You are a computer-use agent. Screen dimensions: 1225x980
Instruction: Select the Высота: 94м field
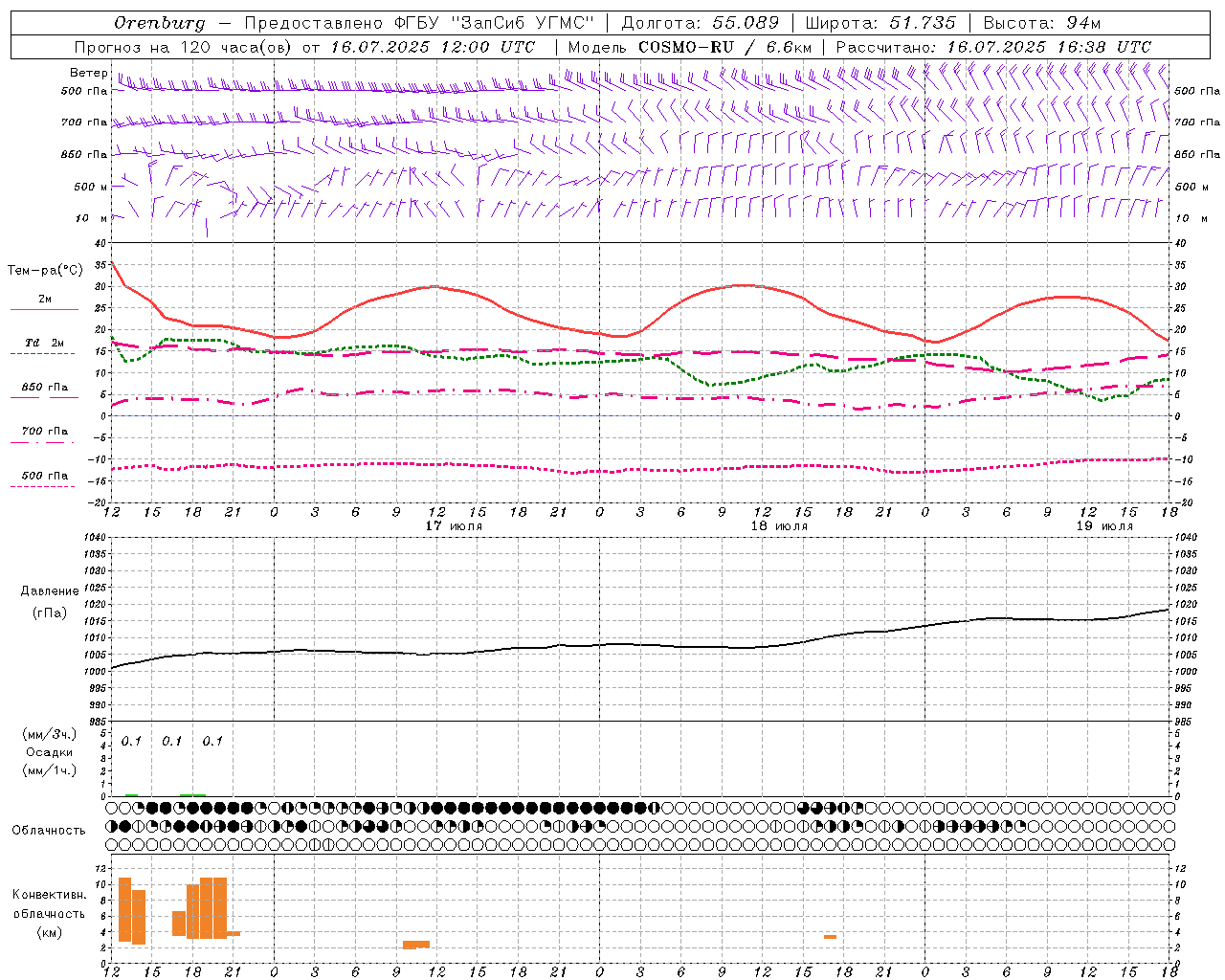[x=1042, y=23]
